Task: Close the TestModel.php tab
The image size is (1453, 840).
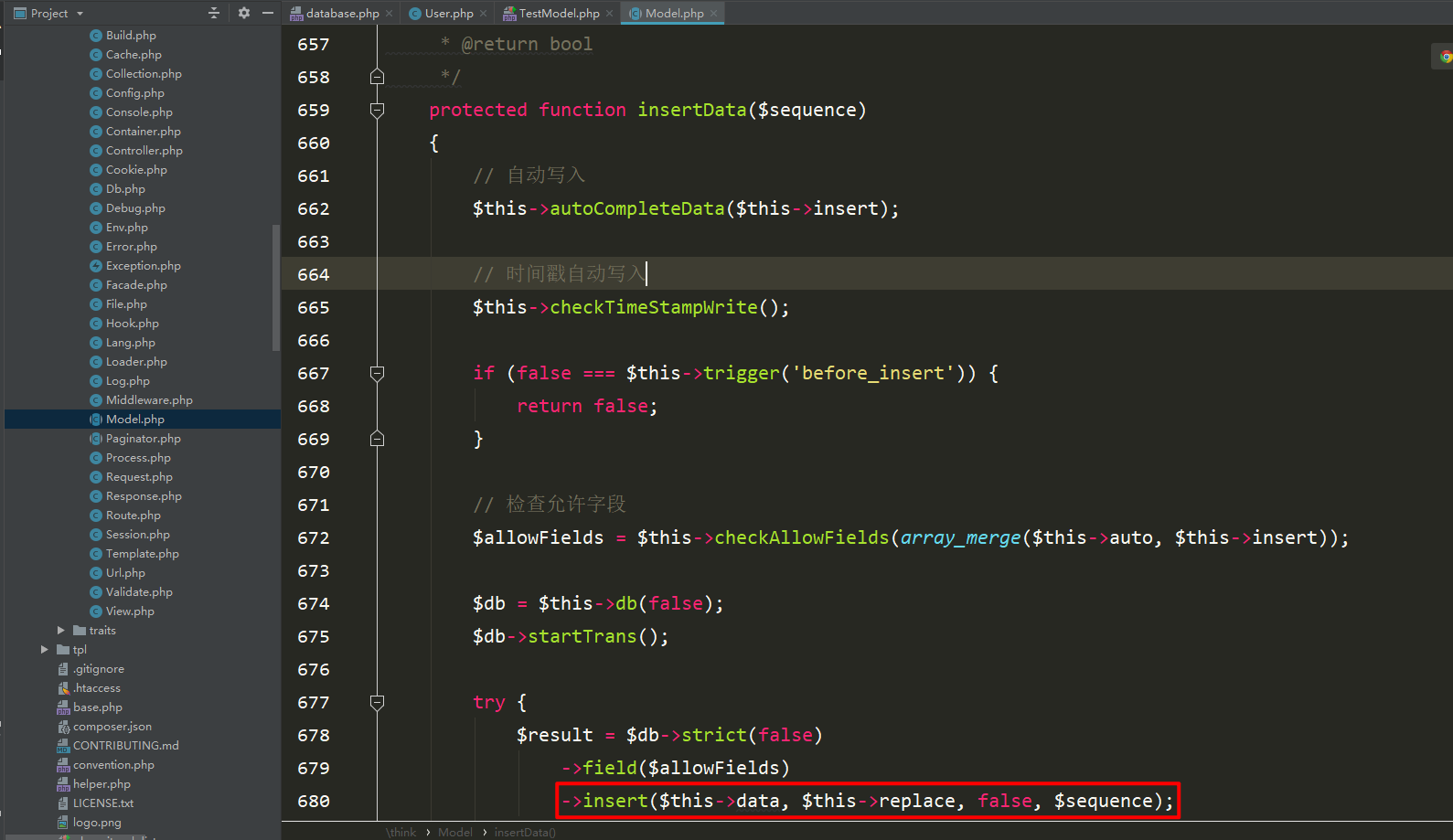Action: [610, 13]
